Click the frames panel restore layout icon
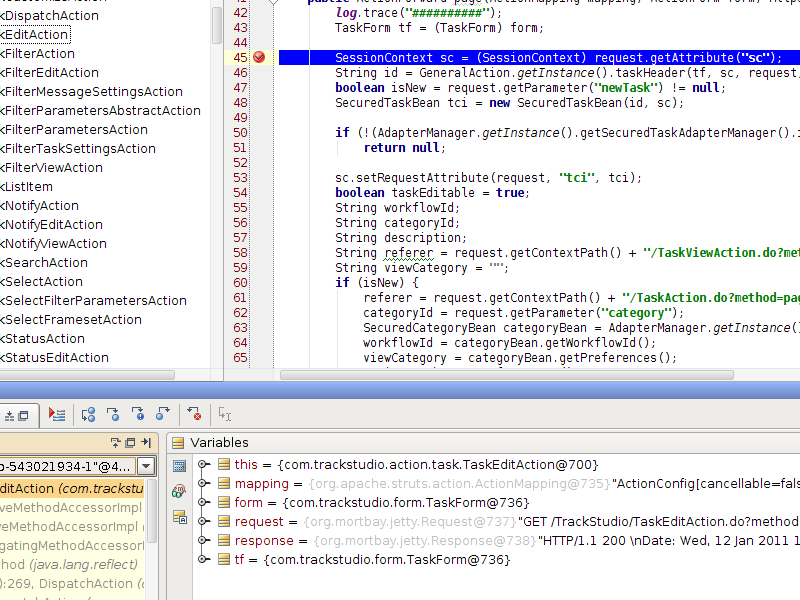 pyautogui.click(x=131, y=442)
